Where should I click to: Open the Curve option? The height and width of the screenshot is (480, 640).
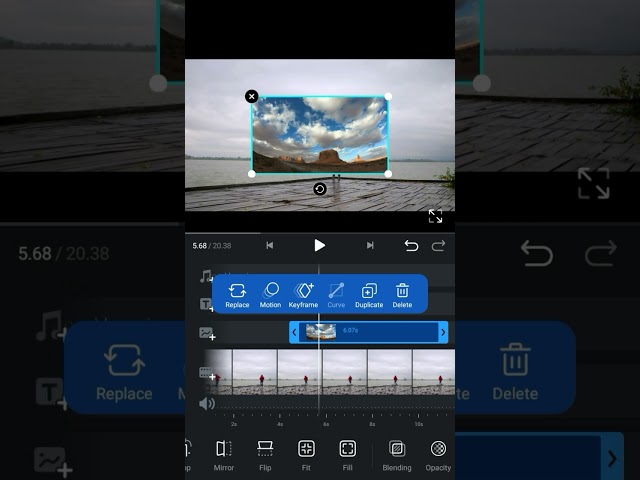point(336,296)
